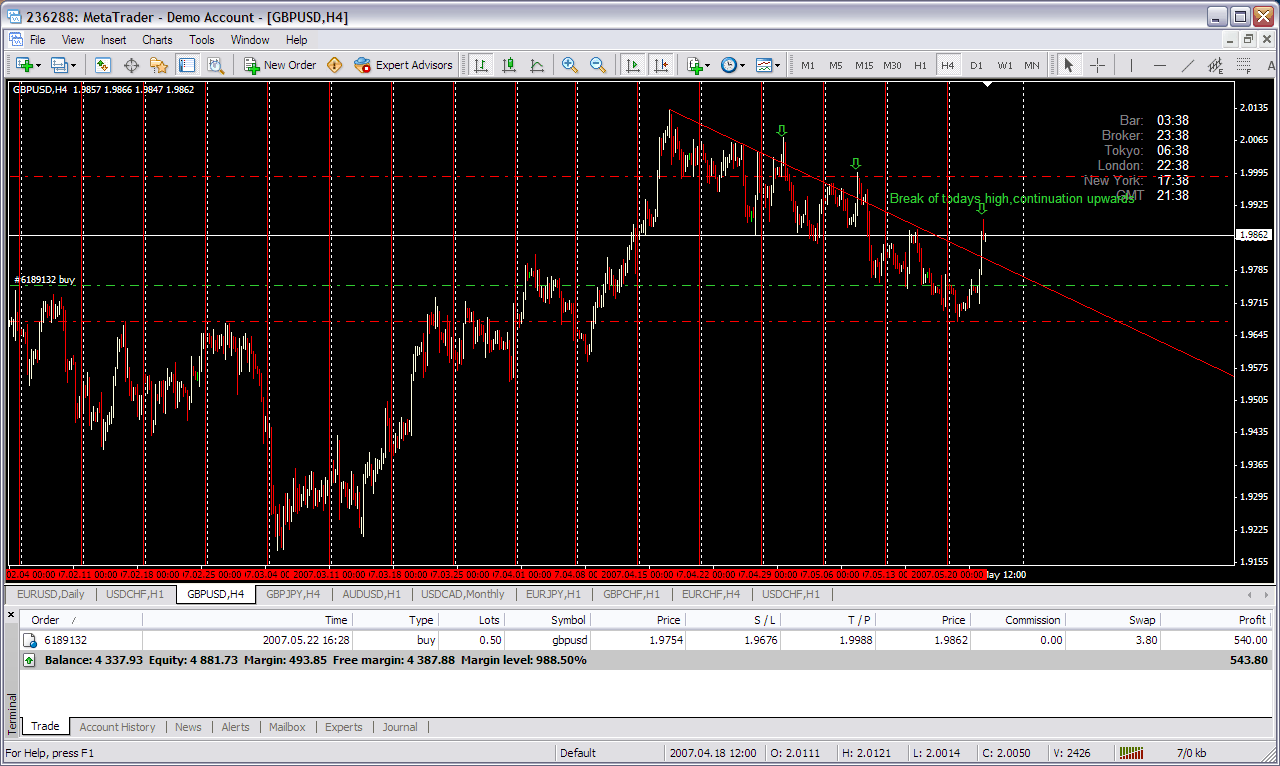This screenshot has height=766, width=1280.
Task: Switch to the USDCAD,Monthly chart tab
Action: (x=462, y=594)
